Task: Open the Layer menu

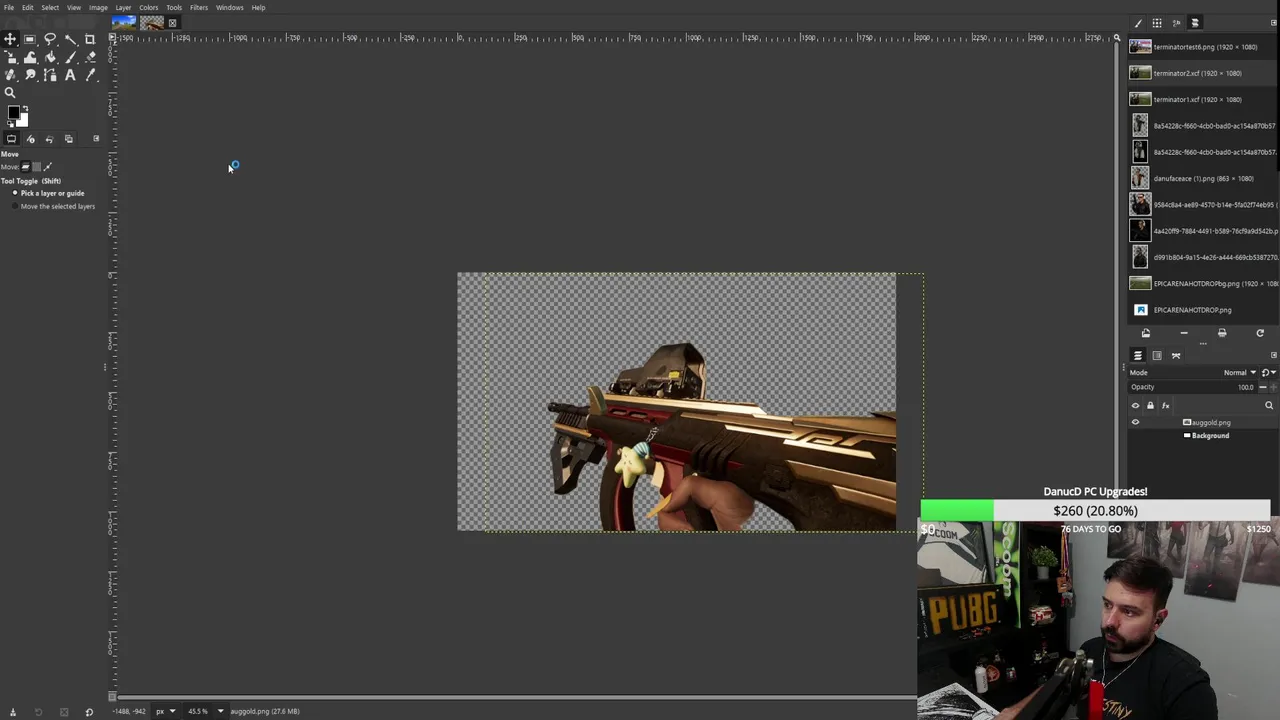Action: point(123,7)
